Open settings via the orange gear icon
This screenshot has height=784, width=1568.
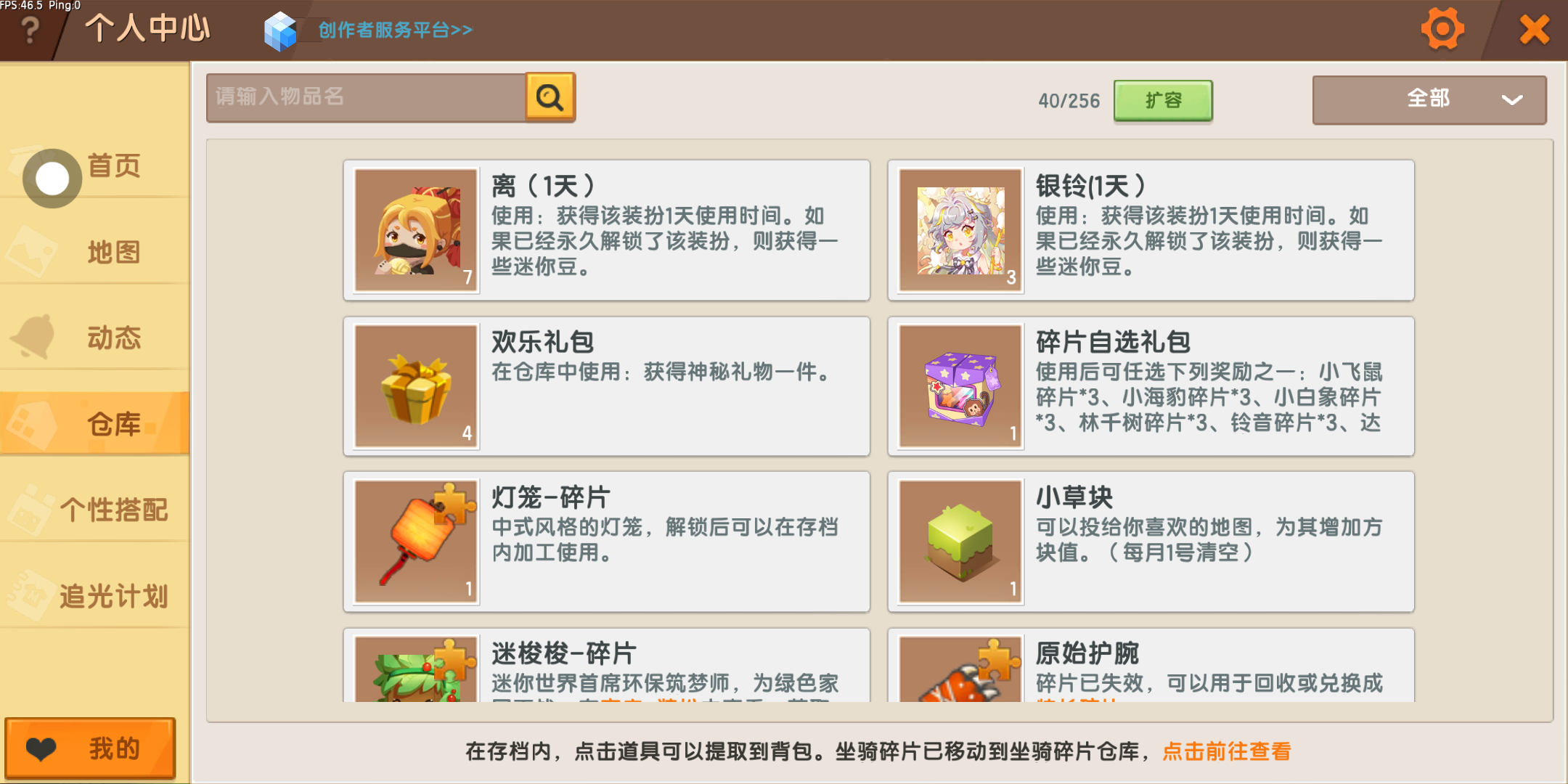coord(1442,29)
